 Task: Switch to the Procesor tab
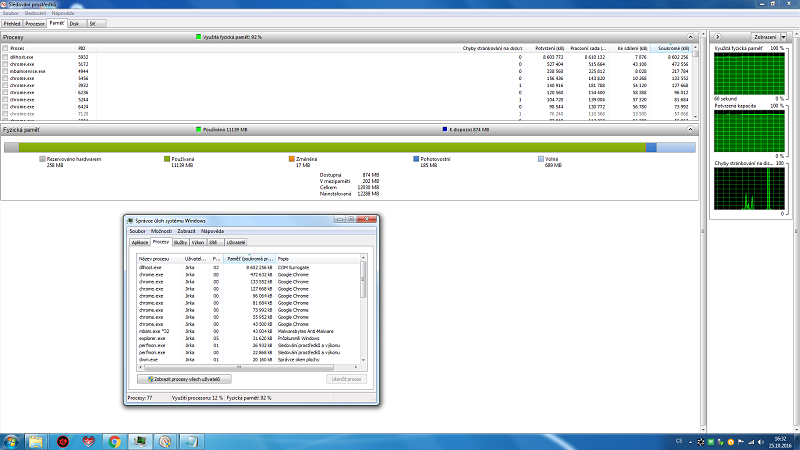[35, 23]
